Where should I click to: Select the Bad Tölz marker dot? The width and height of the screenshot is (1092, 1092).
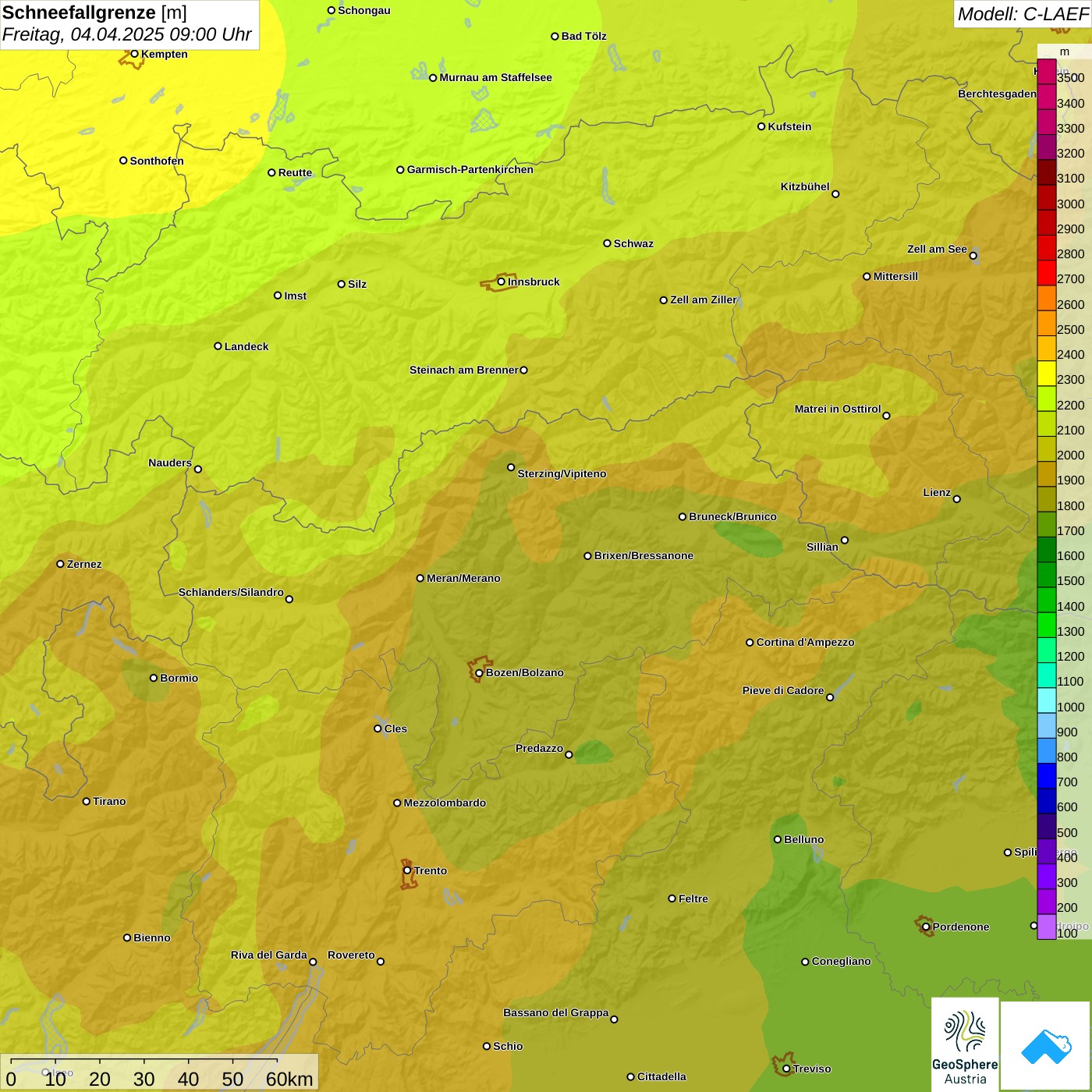click(x=555, y=36)
